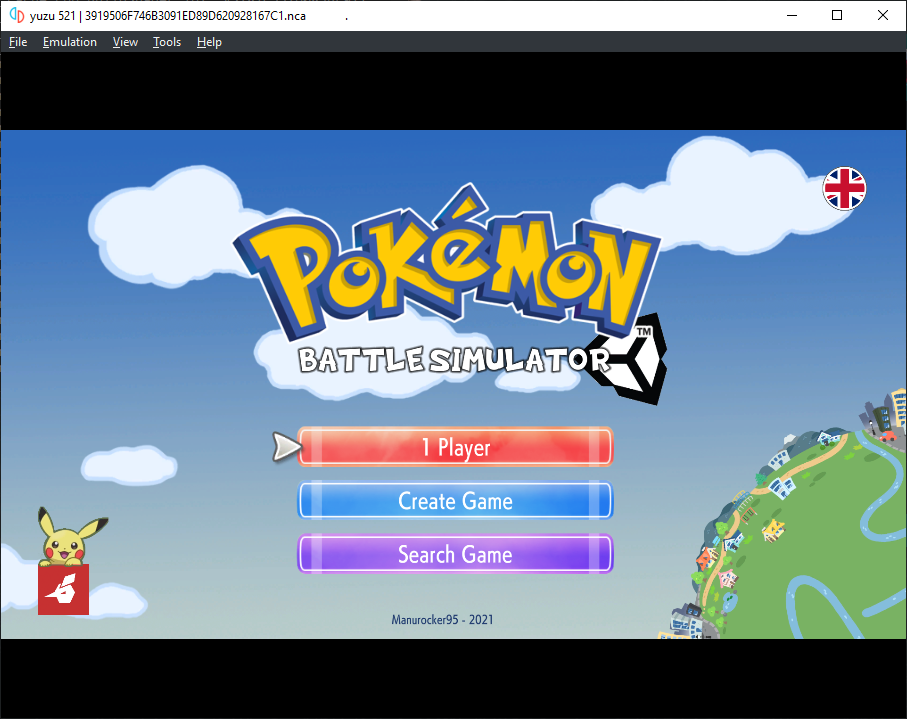The height and width of the screenshot is (719, 907).
Task: Minimize the yuzu emulator window
Action: [792, 15]
